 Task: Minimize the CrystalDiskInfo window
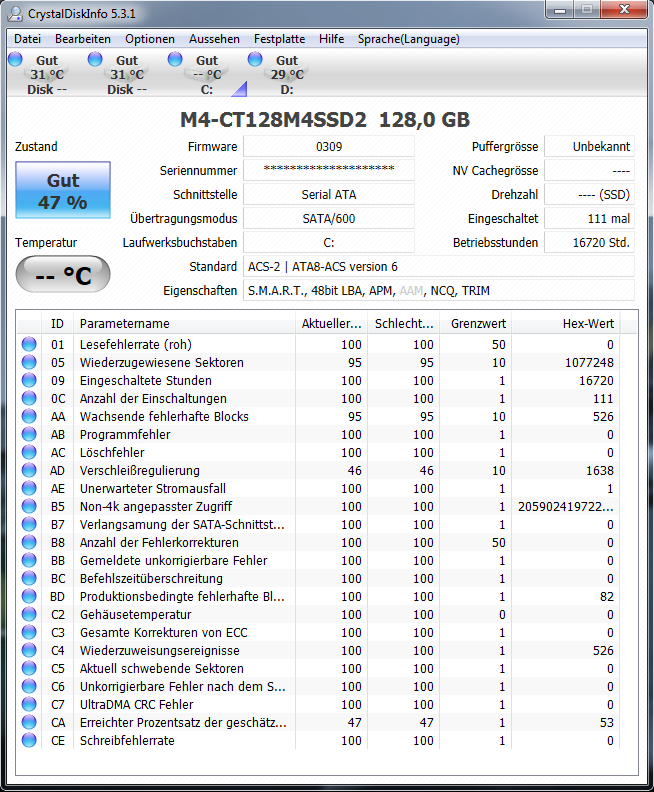[x=560, y=10]
